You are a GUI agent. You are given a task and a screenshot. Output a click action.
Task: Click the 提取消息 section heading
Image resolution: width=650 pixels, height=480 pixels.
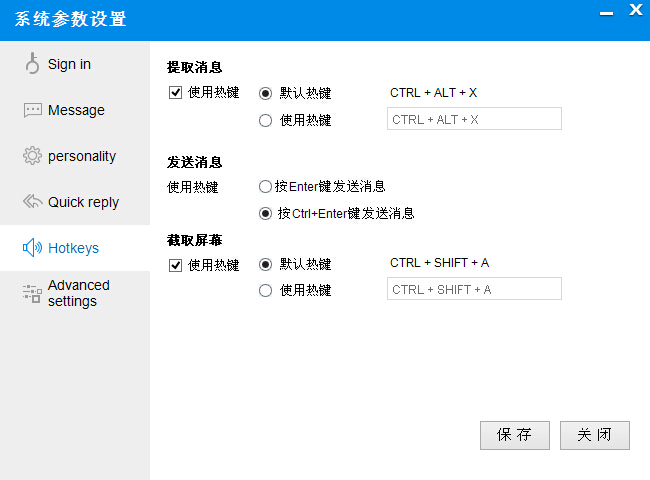[194, 67]
